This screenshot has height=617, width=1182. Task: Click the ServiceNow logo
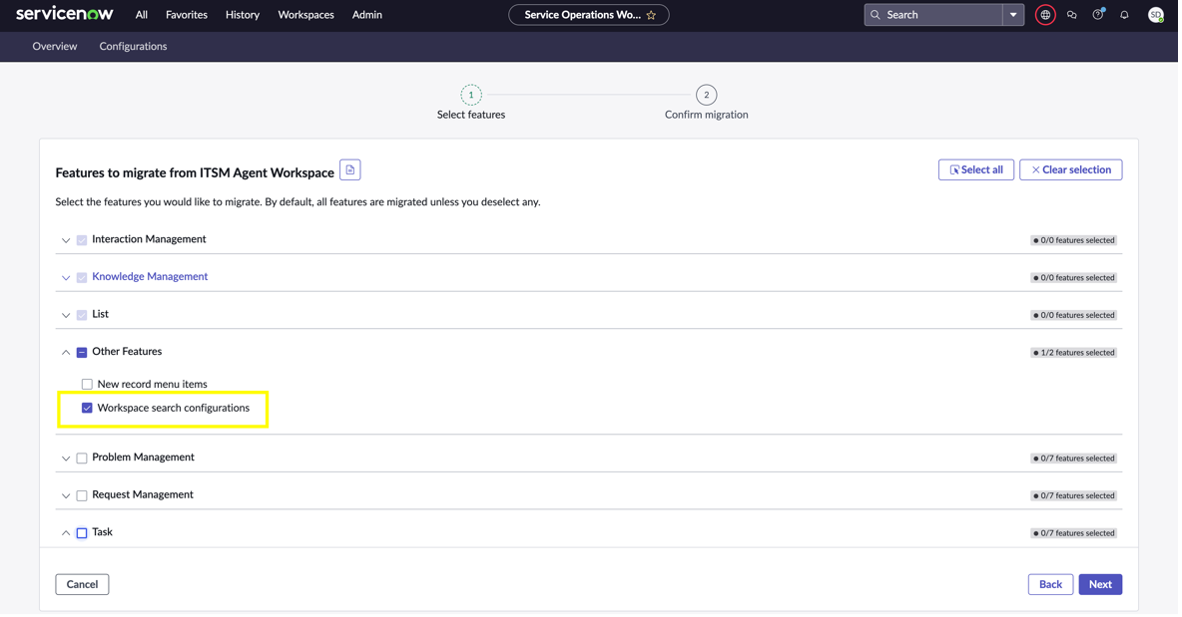click(64, 14)
